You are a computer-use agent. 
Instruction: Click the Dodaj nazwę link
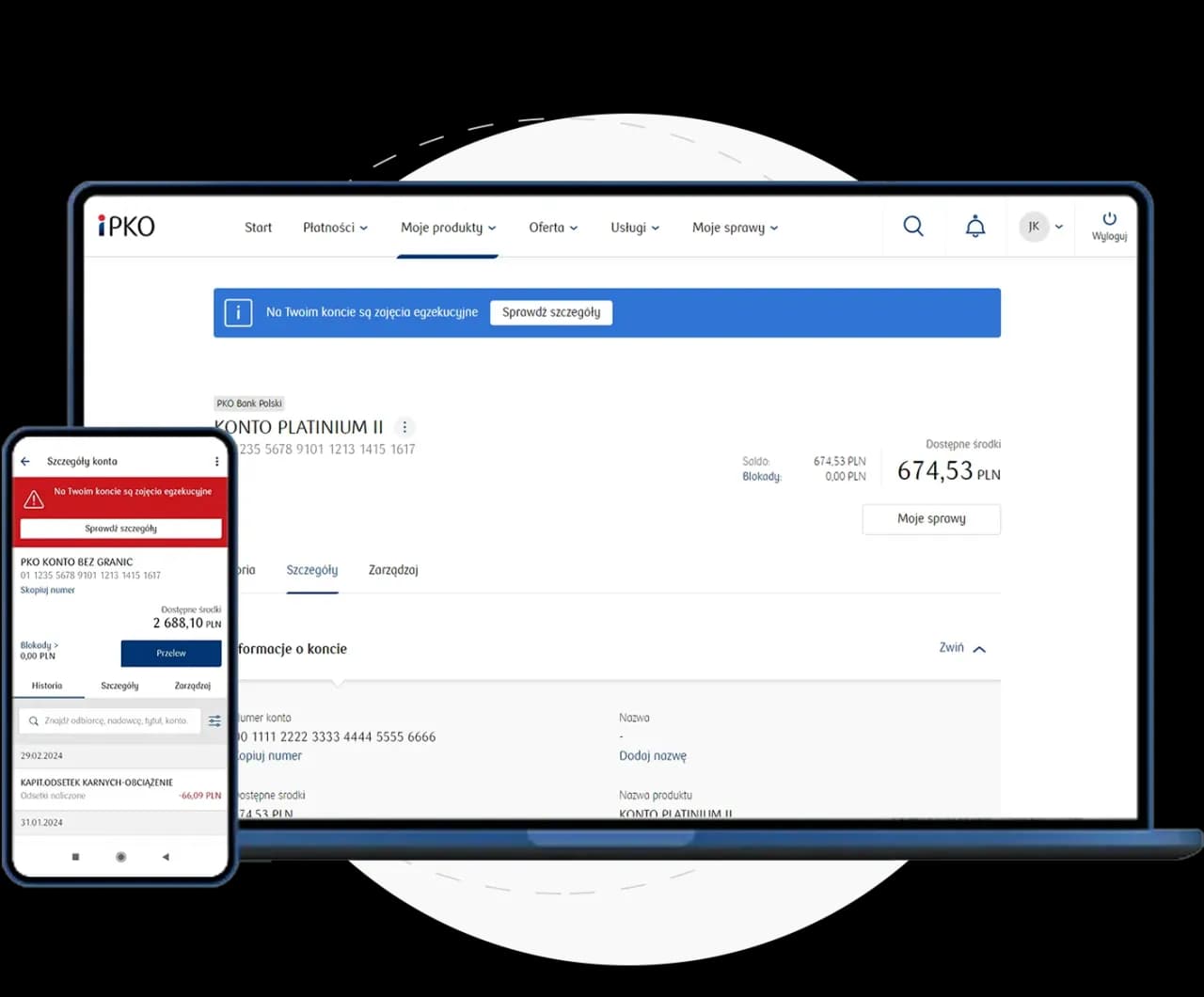[x=653, y=756]
